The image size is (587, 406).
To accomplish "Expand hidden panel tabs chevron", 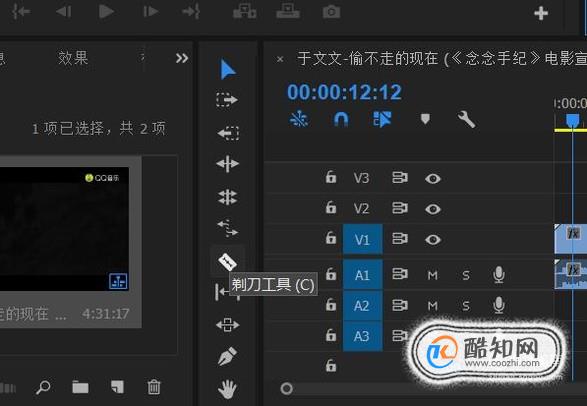I will coord(182,58).
